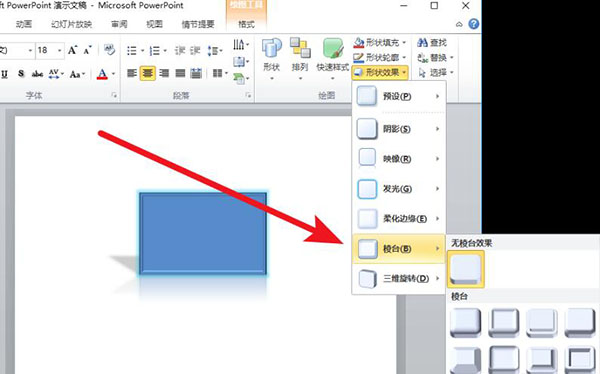Select the thumbnail under 无棱台效果
600x374 pixels.
[x=466, y=269]
